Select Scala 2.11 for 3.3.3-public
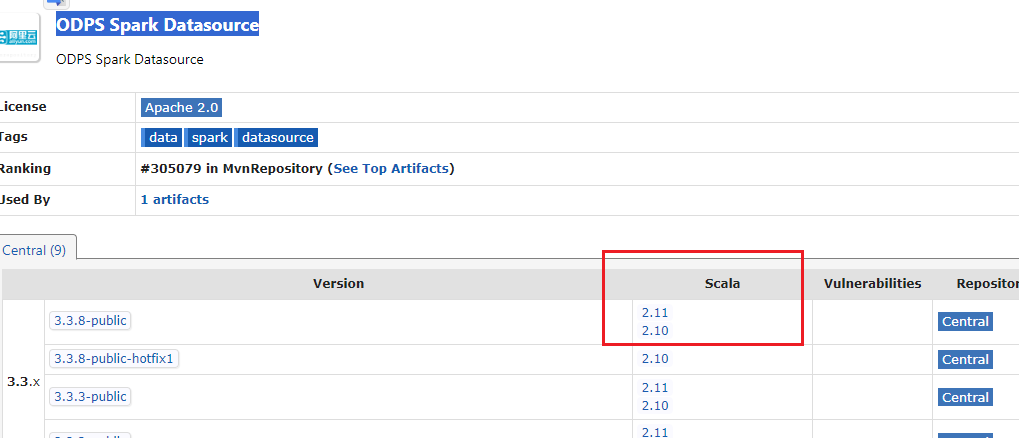Screen dimensions: 1019x438 coord(655,388)
